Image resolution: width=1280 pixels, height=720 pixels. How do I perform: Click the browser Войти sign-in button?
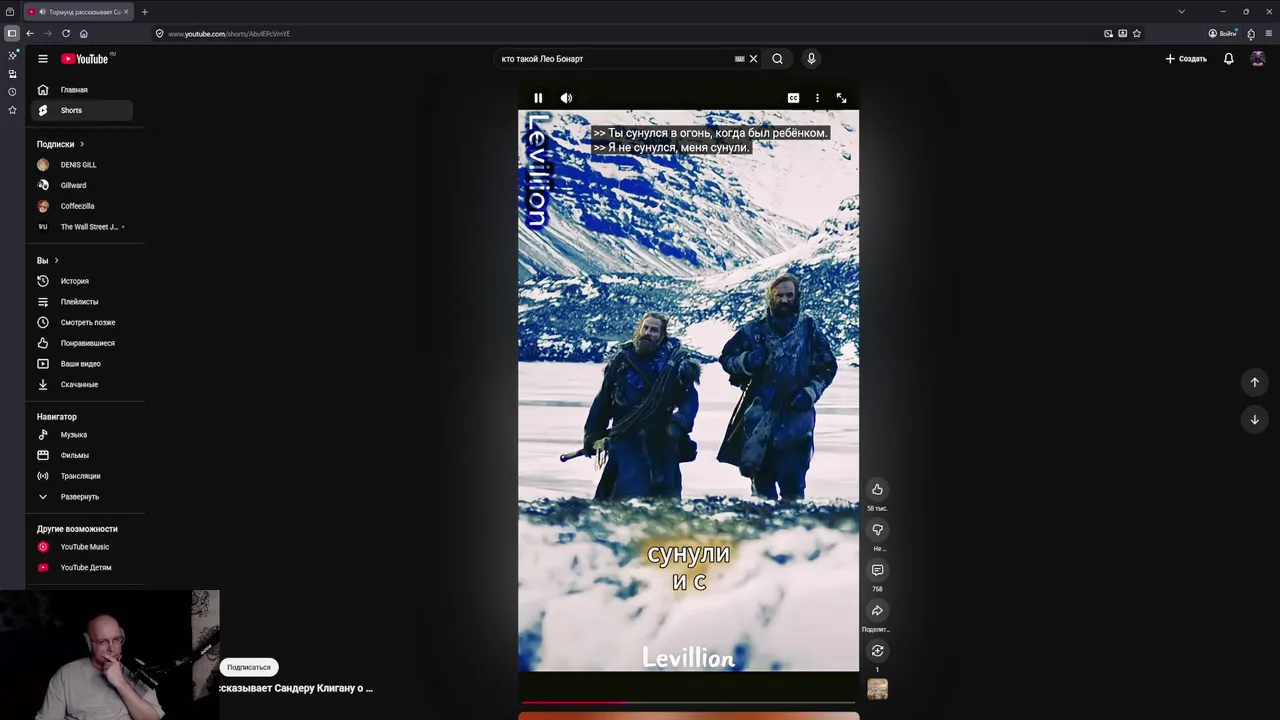pos(1222,33)
